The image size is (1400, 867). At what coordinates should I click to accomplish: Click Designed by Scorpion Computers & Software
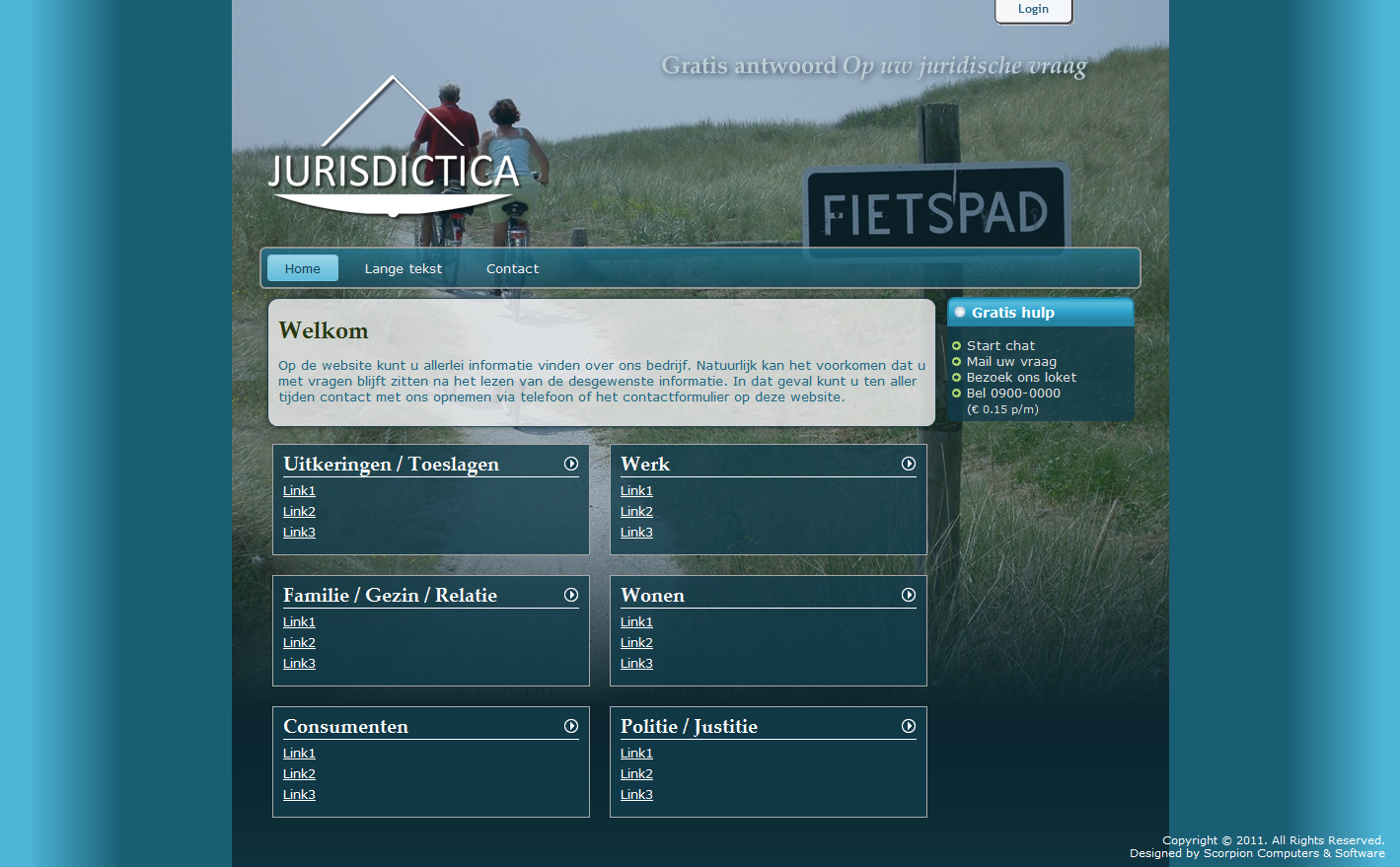point(1257,853)
